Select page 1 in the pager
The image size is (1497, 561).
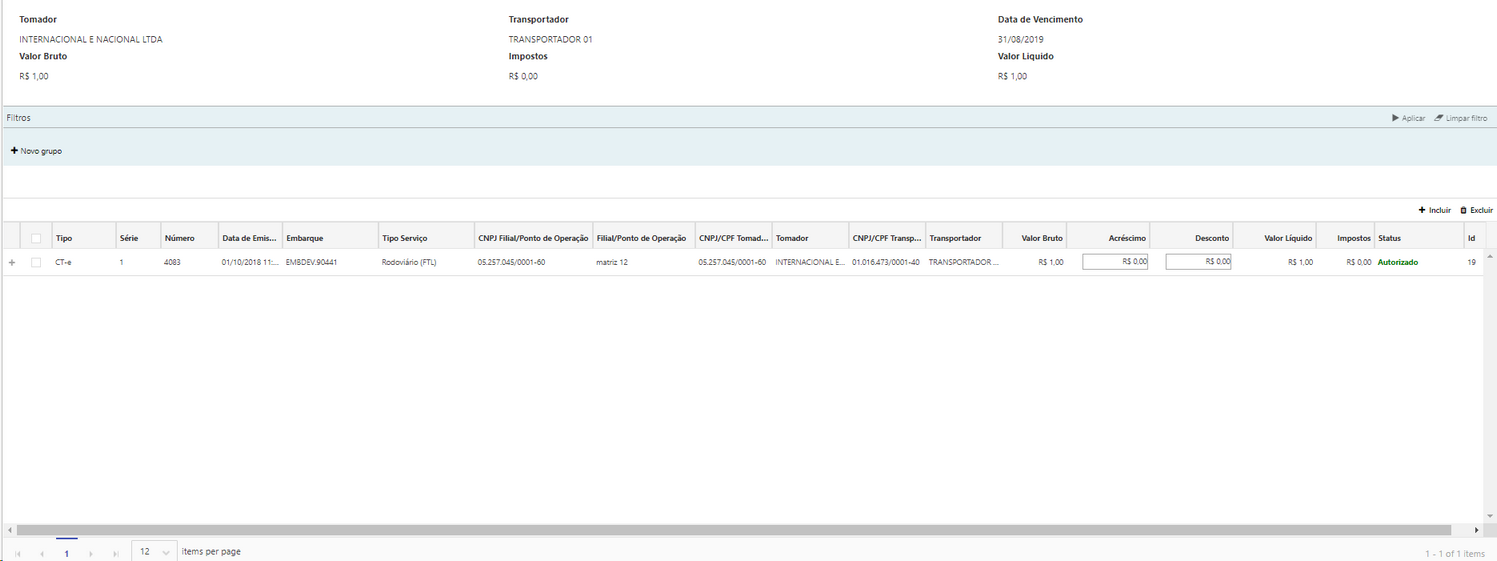pyautogui.click(x=67, y=553)
